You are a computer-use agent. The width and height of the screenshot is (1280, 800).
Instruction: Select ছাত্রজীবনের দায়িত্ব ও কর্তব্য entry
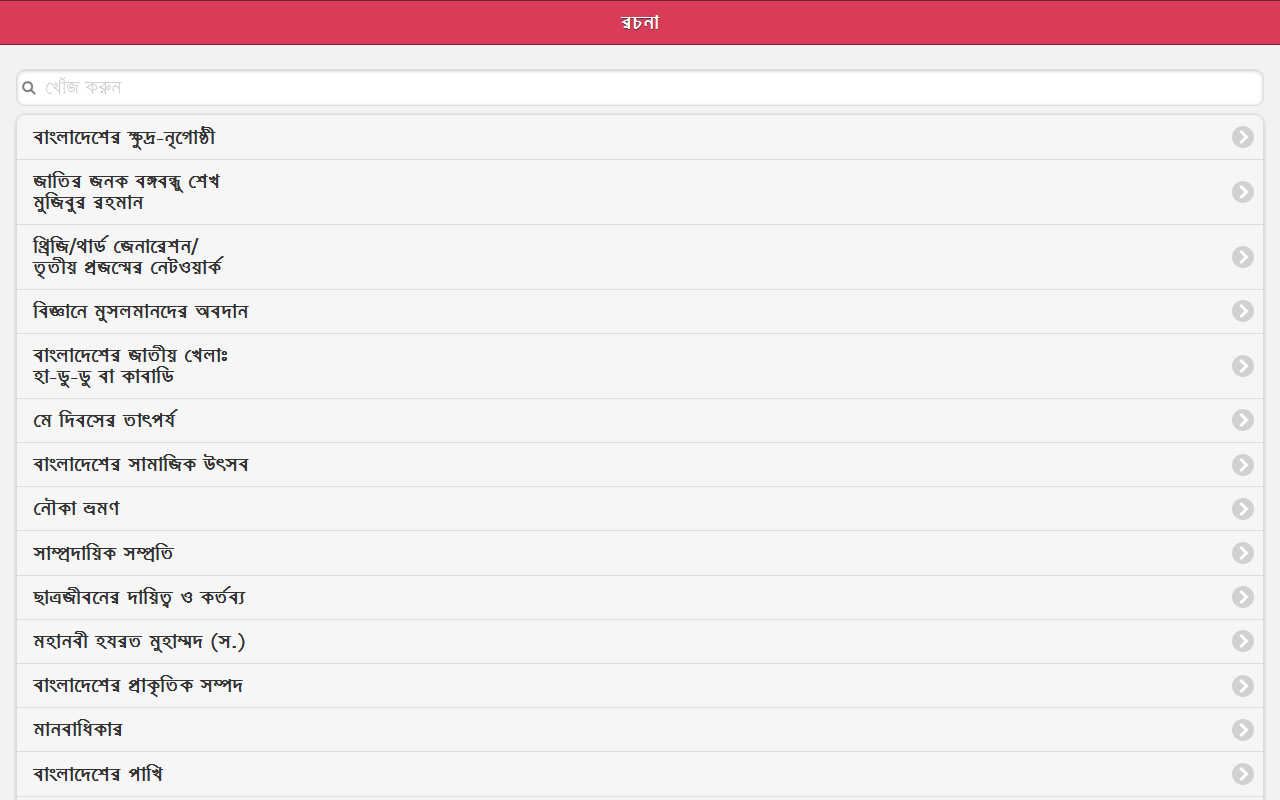(140, 598)
